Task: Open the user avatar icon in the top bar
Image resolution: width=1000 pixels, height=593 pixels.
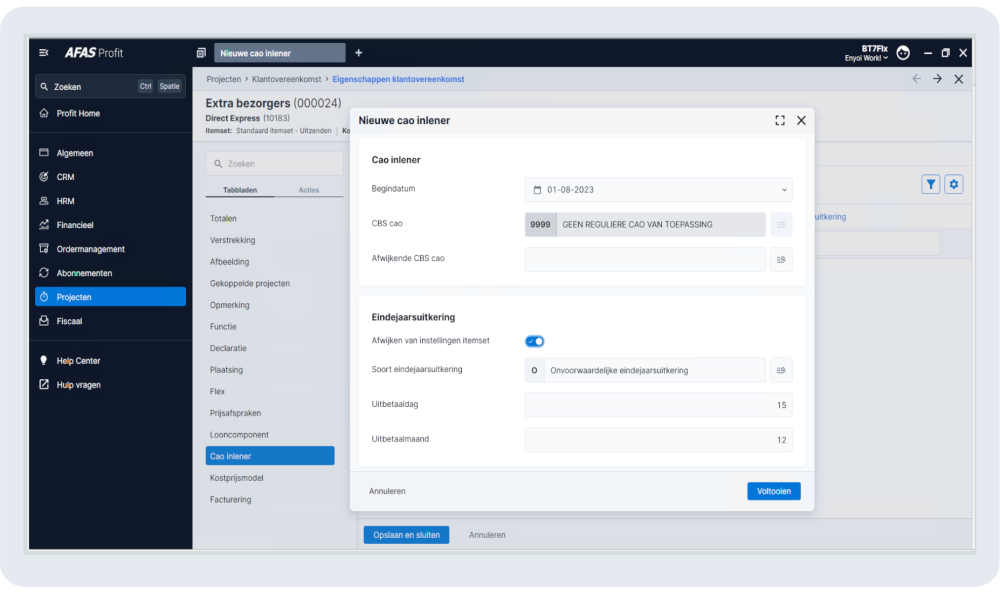Action: tap(903, 53)
